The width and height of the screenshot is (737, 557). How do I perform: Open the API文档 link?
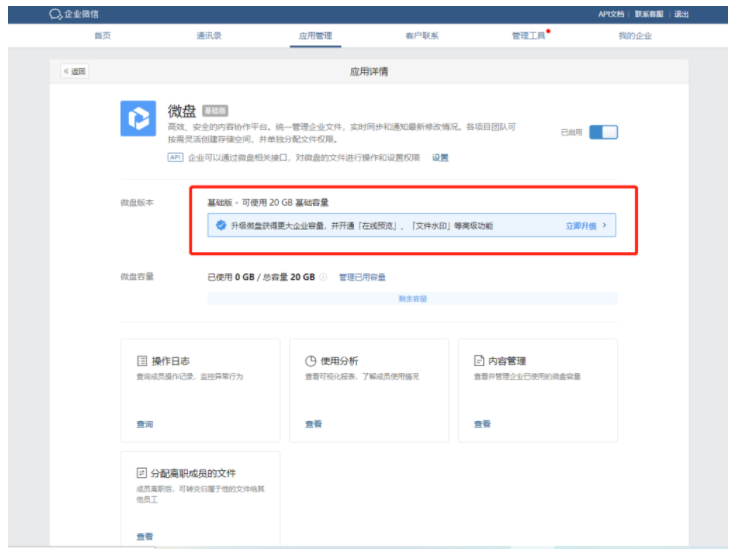point(611,14)
